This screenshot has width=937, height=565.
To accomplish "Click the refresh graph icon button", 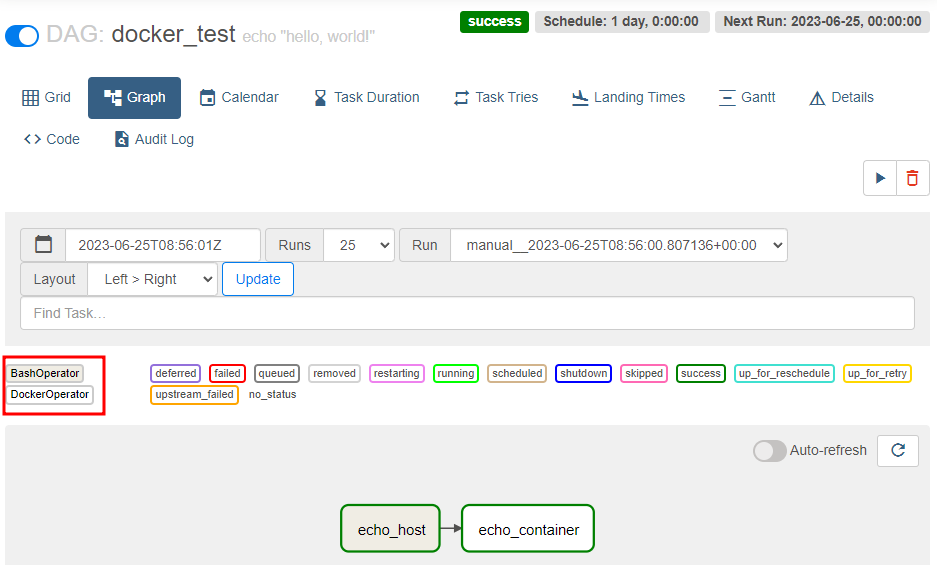I will [898, 450].
